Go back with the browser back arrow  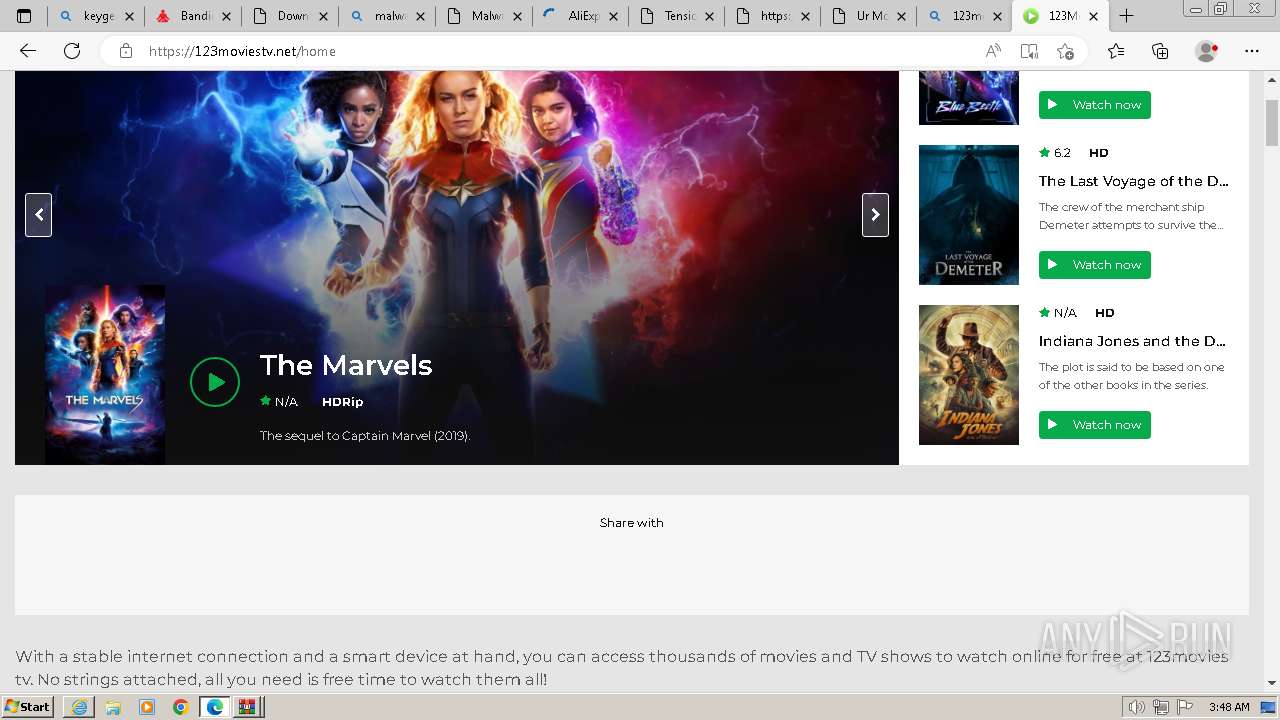28,51
